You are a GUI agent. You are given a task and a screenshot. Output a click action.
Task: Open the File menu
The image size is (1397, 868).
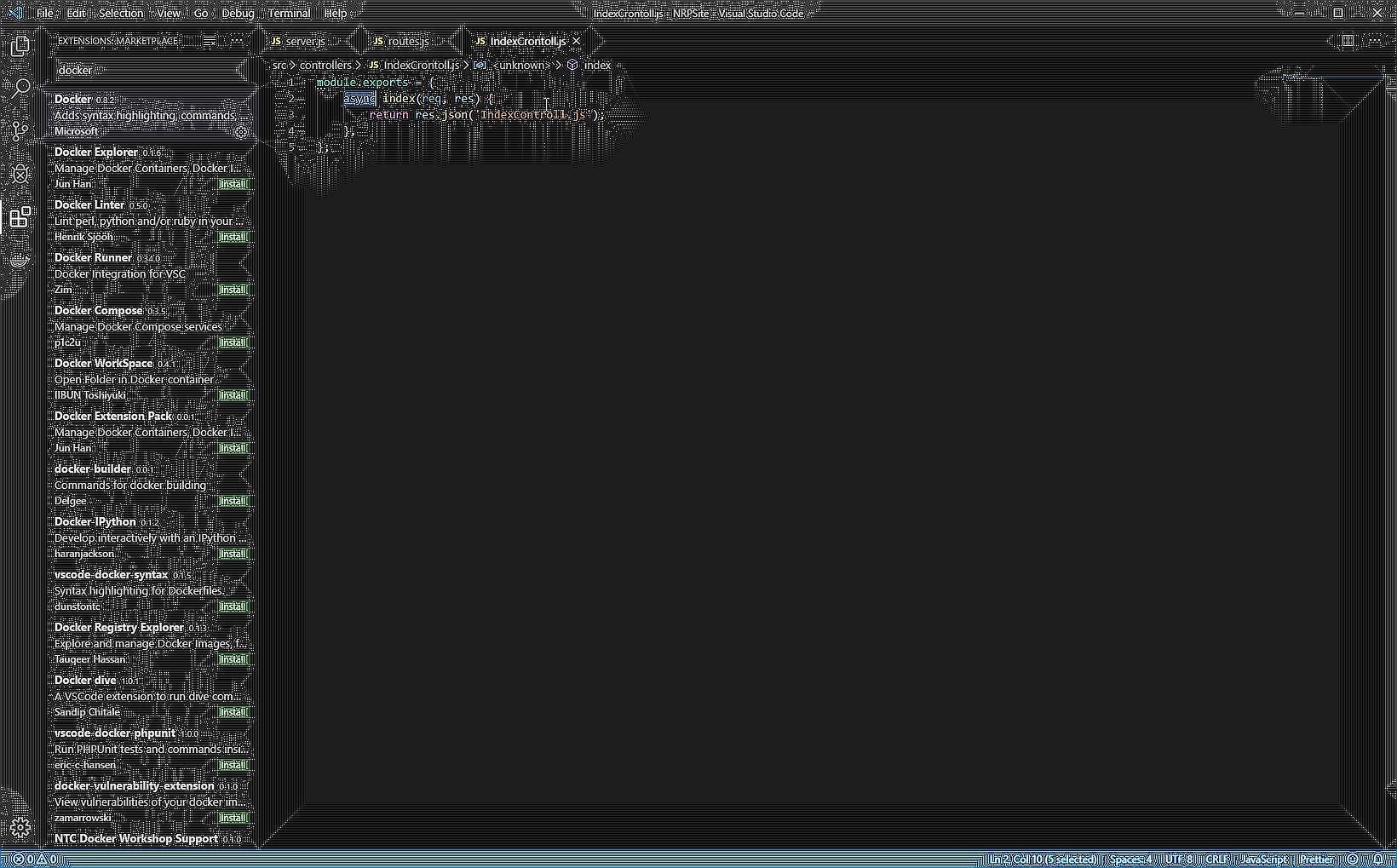tap(45, 13)
